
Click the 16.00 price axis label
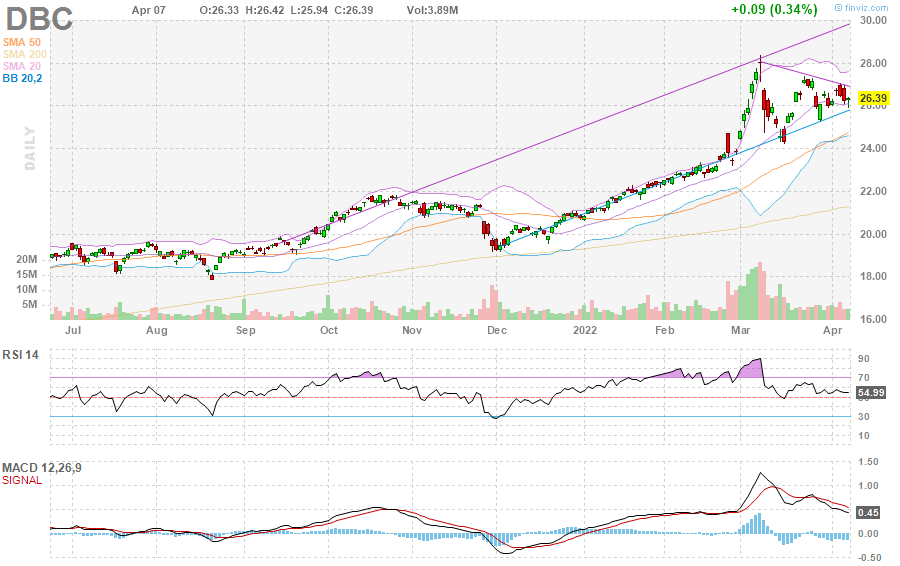(873, 319)
